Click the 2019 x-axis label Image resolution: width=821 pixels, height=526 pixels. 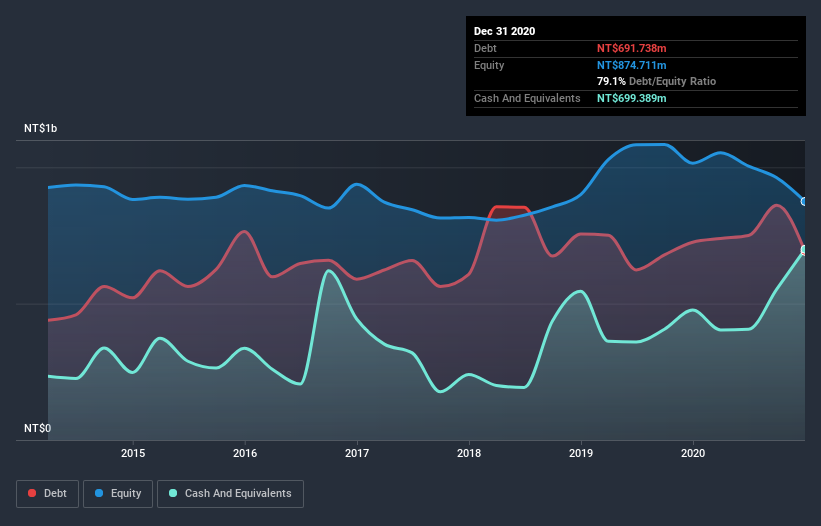[581, 453]
